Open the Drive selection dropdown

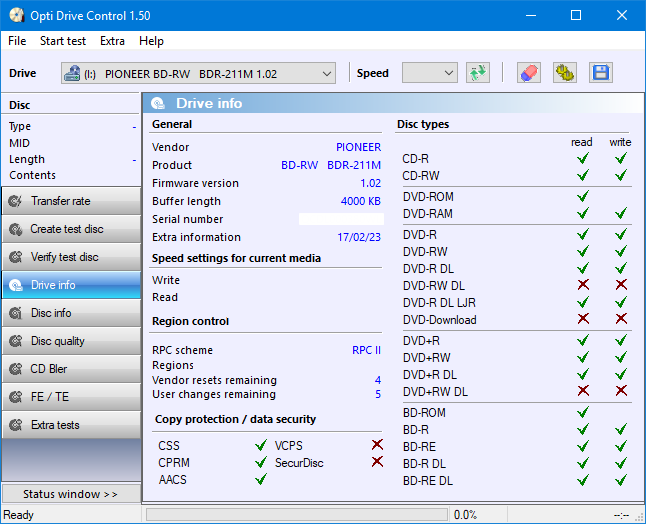point(198,73)
